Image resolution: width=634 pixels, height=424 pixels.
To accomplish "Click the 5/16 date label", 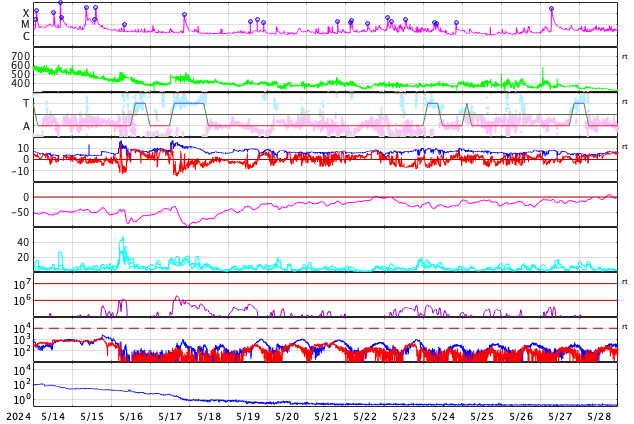I will (x=131, y=416).
